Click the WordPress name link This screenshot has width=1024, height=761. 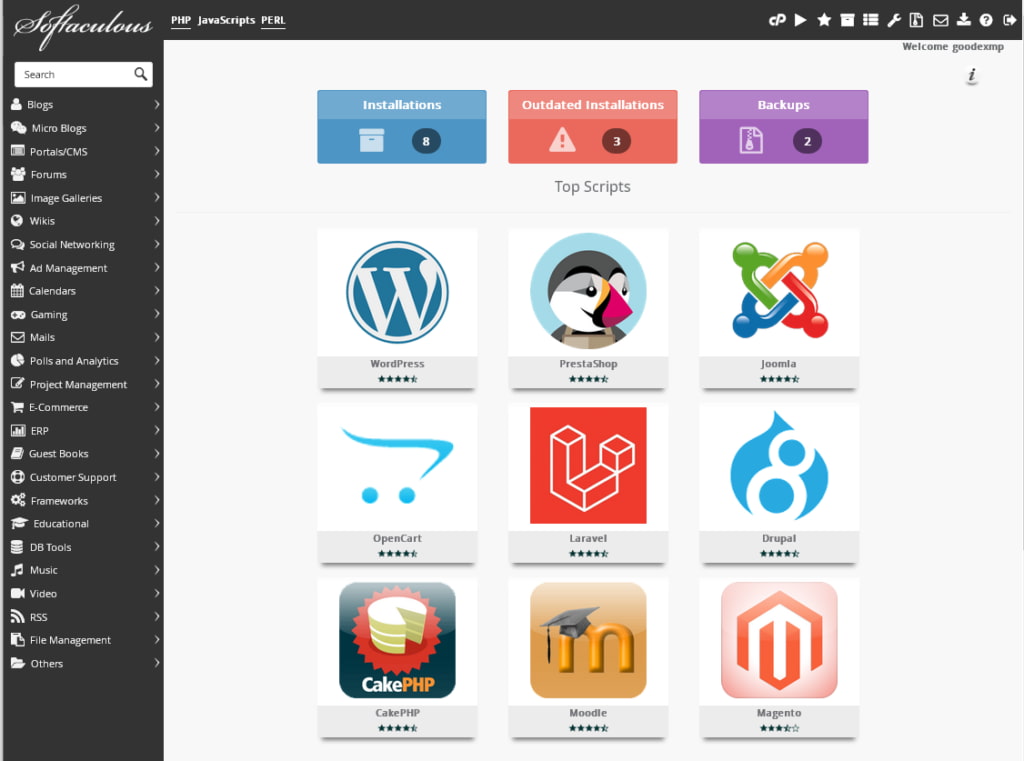(397, 364)
